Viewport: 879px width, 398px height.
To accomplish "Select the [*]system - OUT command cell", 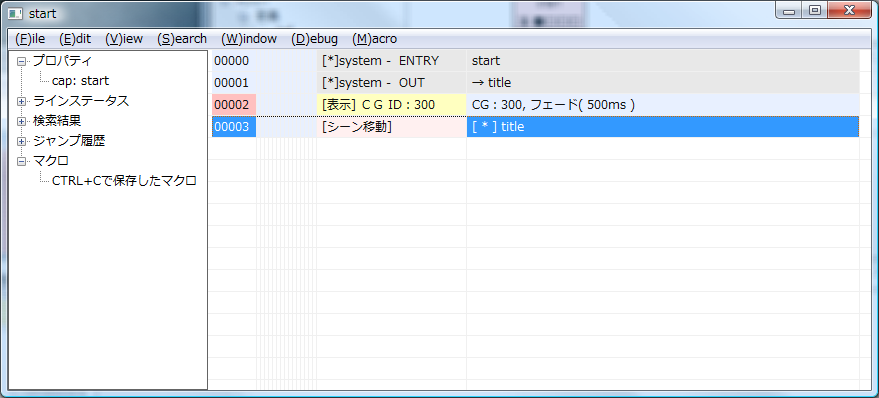I will [x=391, y=82].
